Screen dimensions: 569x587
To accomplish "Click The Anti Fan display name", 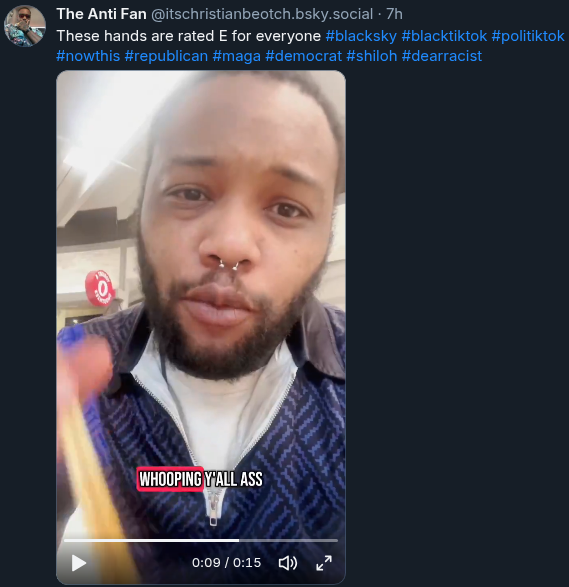I will click(101, 14).
